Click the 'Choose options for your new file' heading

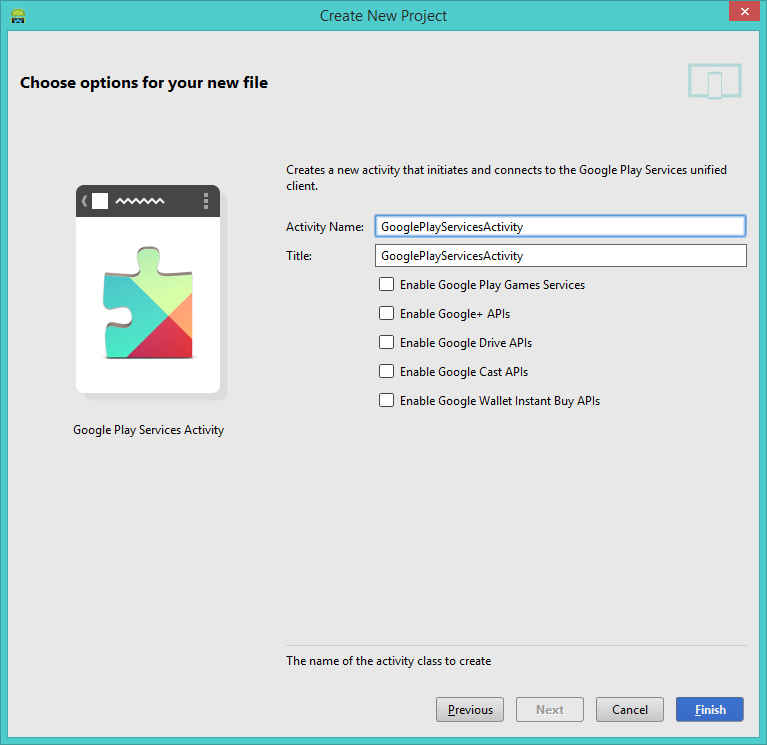click(x=144, y=83)
